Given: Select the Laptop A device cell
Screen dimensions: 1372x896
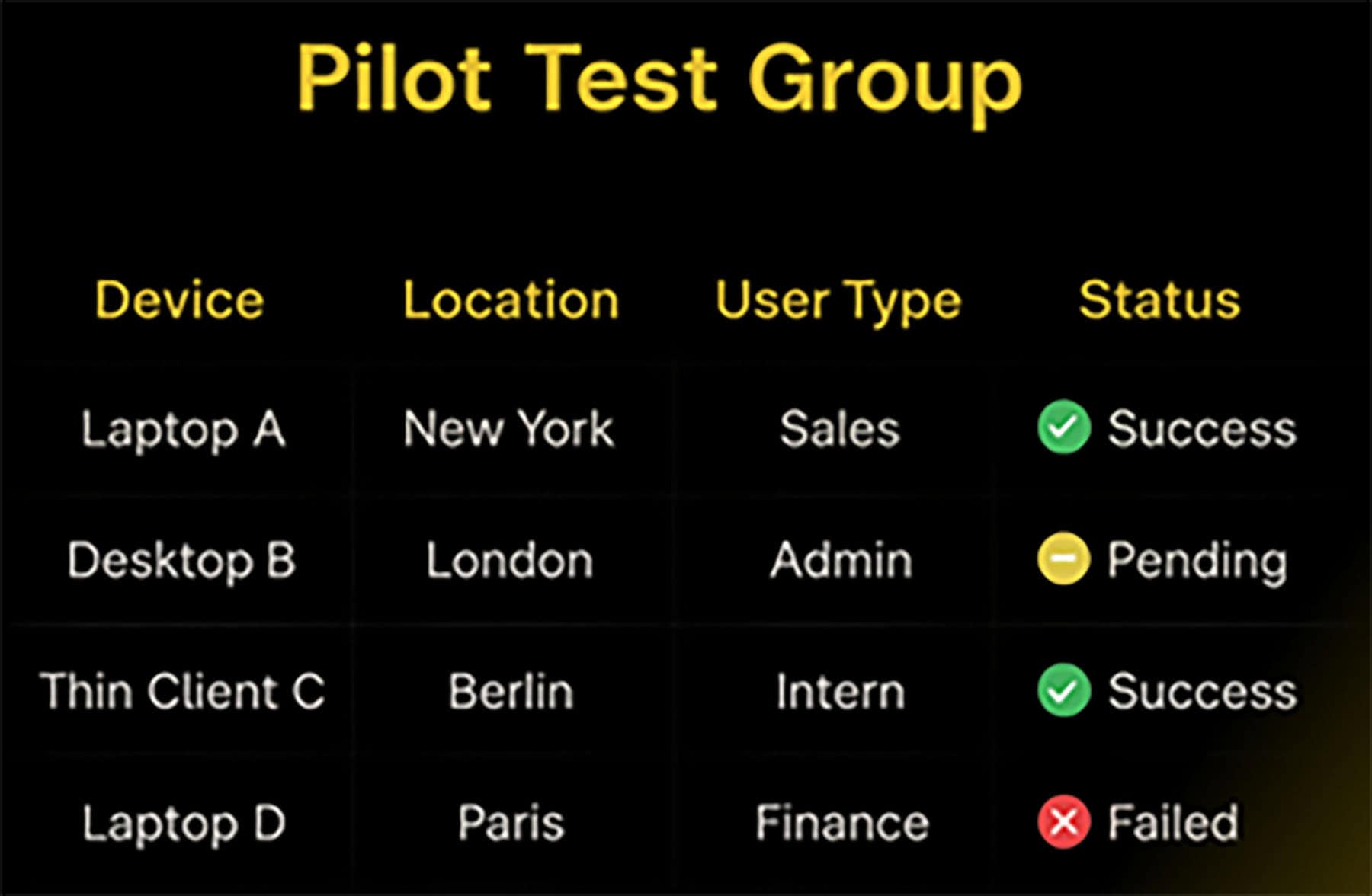Looking at the screenshot, I should 184,430.
